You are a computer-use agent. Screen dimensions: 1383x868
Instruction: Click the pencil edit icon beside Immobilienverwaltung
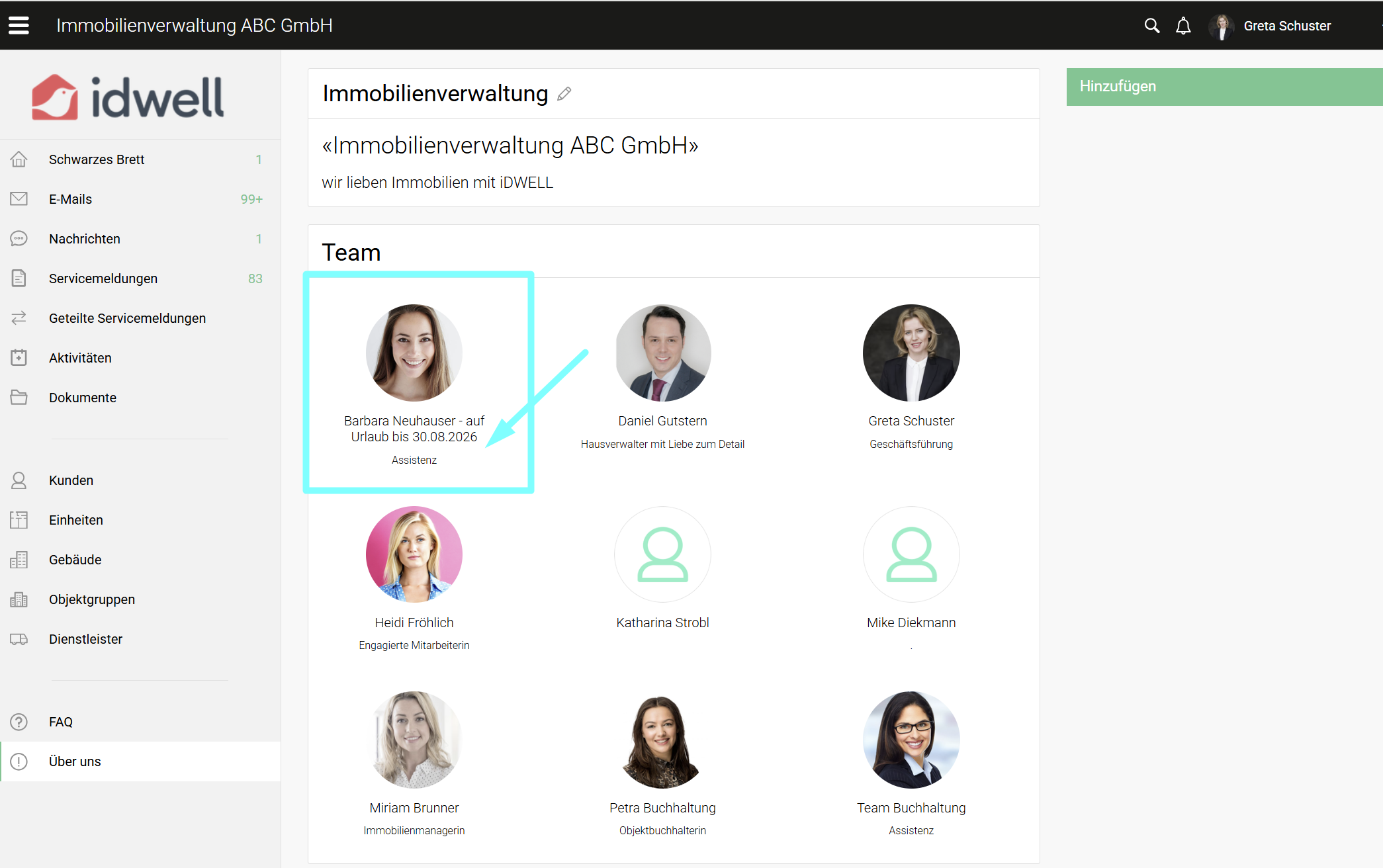[564, 94]
